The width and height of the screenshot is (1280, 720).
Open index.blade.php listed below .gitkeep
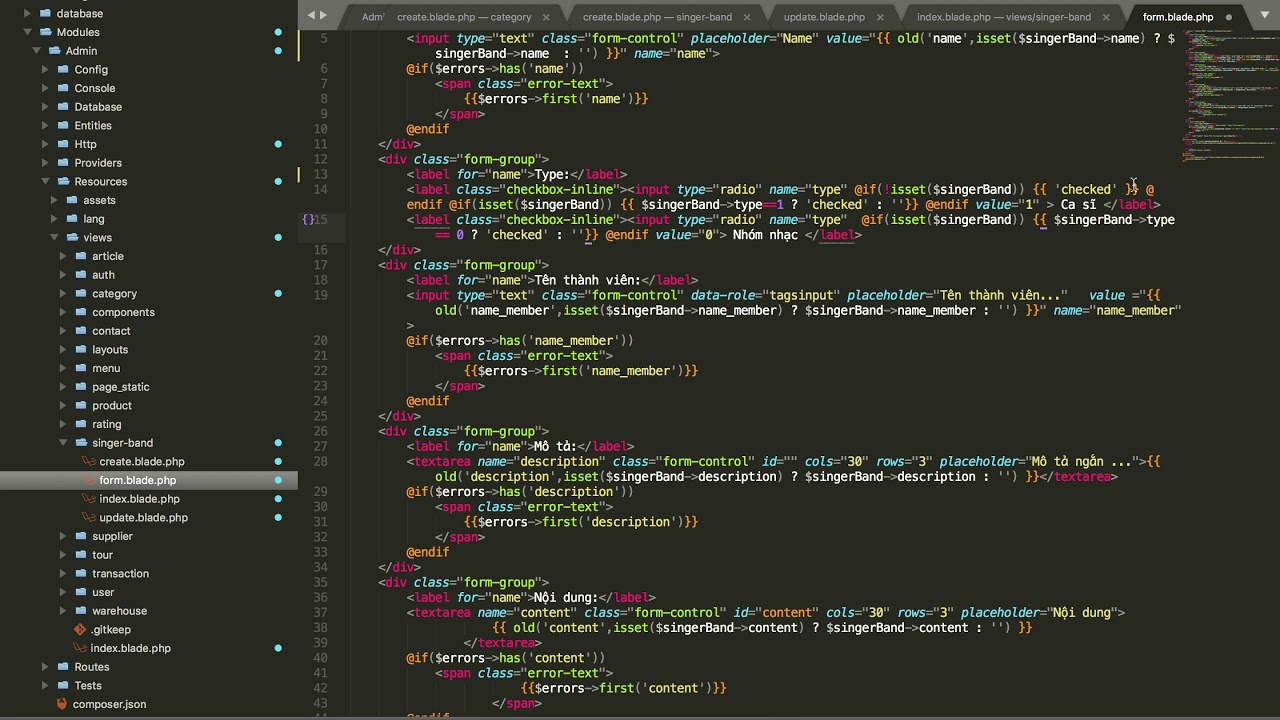[x=130, y=648]
